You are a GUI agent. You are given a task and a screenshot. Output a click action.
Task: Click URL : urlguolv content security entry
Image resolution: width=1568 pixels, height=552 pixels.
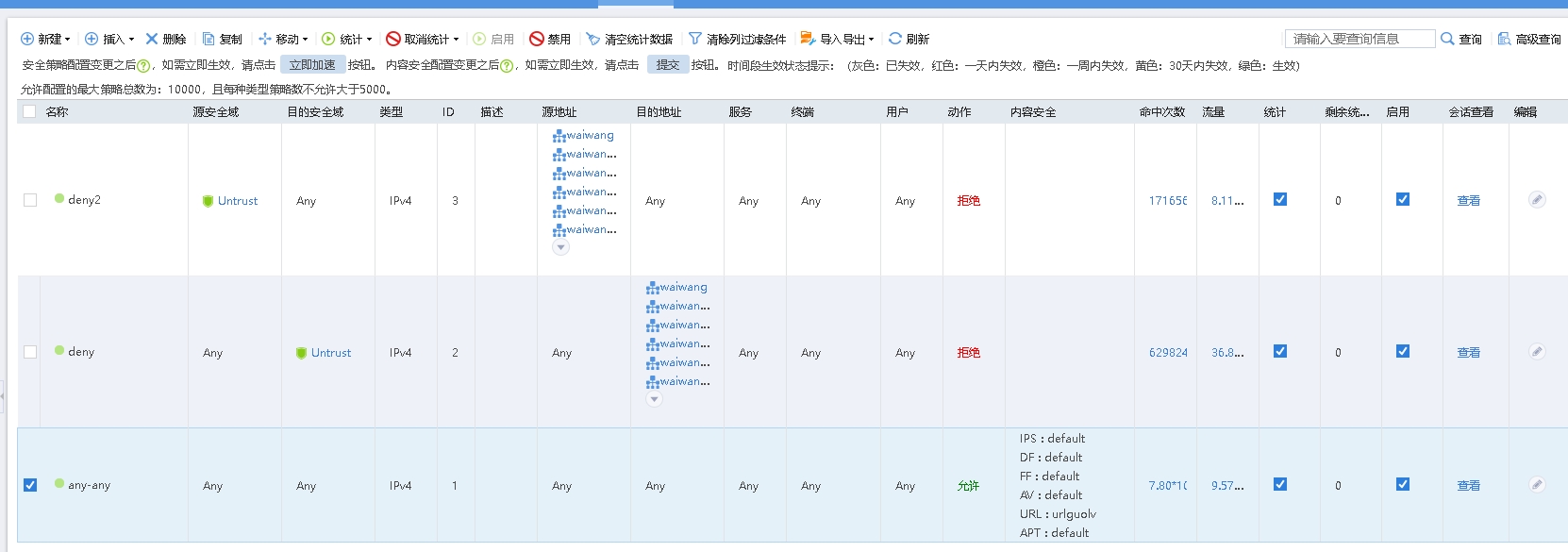tap(1058, 514)
